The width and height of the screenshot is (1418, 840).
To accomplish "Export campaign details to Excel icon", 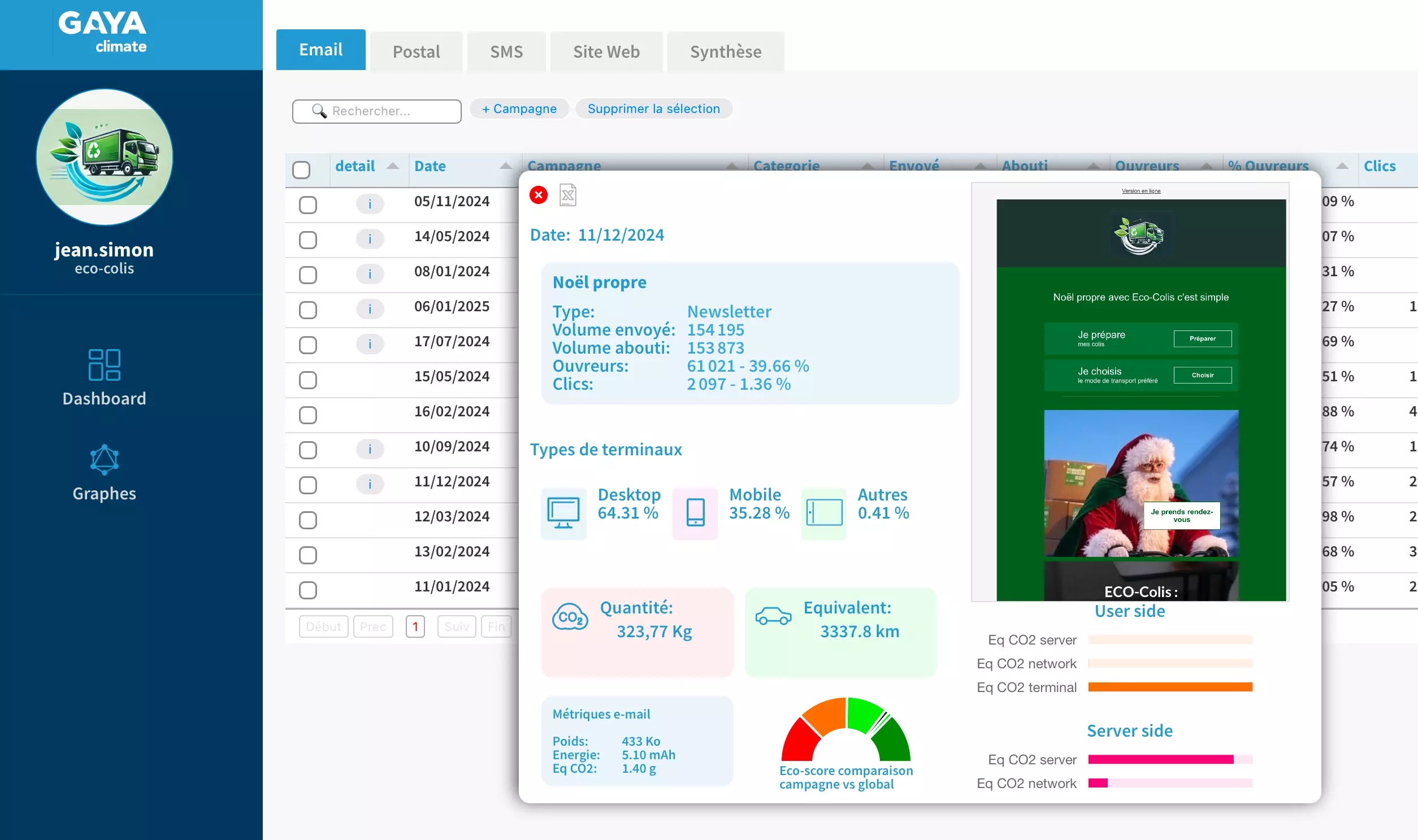I will [x=567, y=195].
